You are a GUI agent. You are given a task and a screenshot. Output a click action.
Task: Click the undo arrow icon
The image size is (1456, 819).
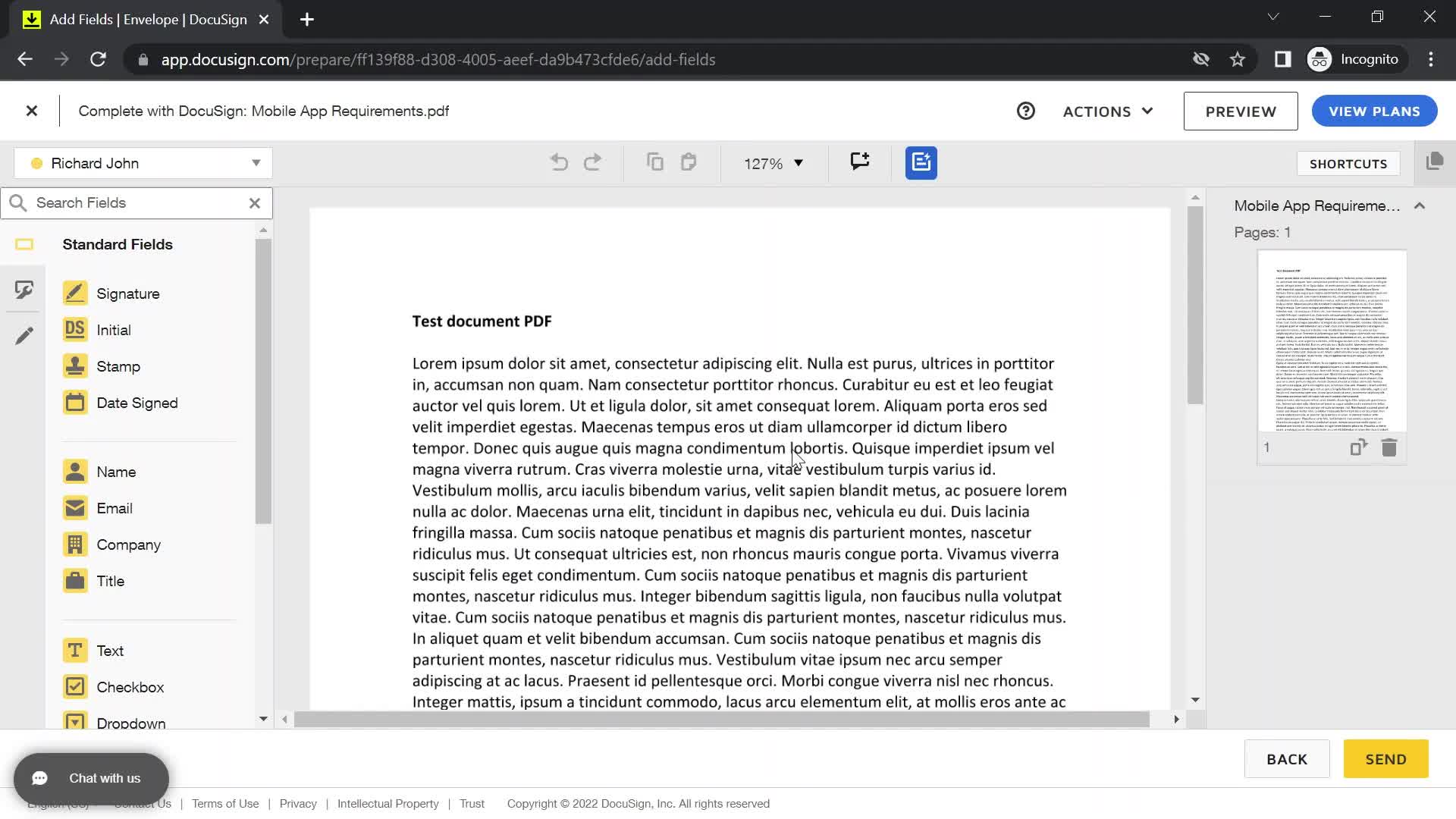coord(559,163)
